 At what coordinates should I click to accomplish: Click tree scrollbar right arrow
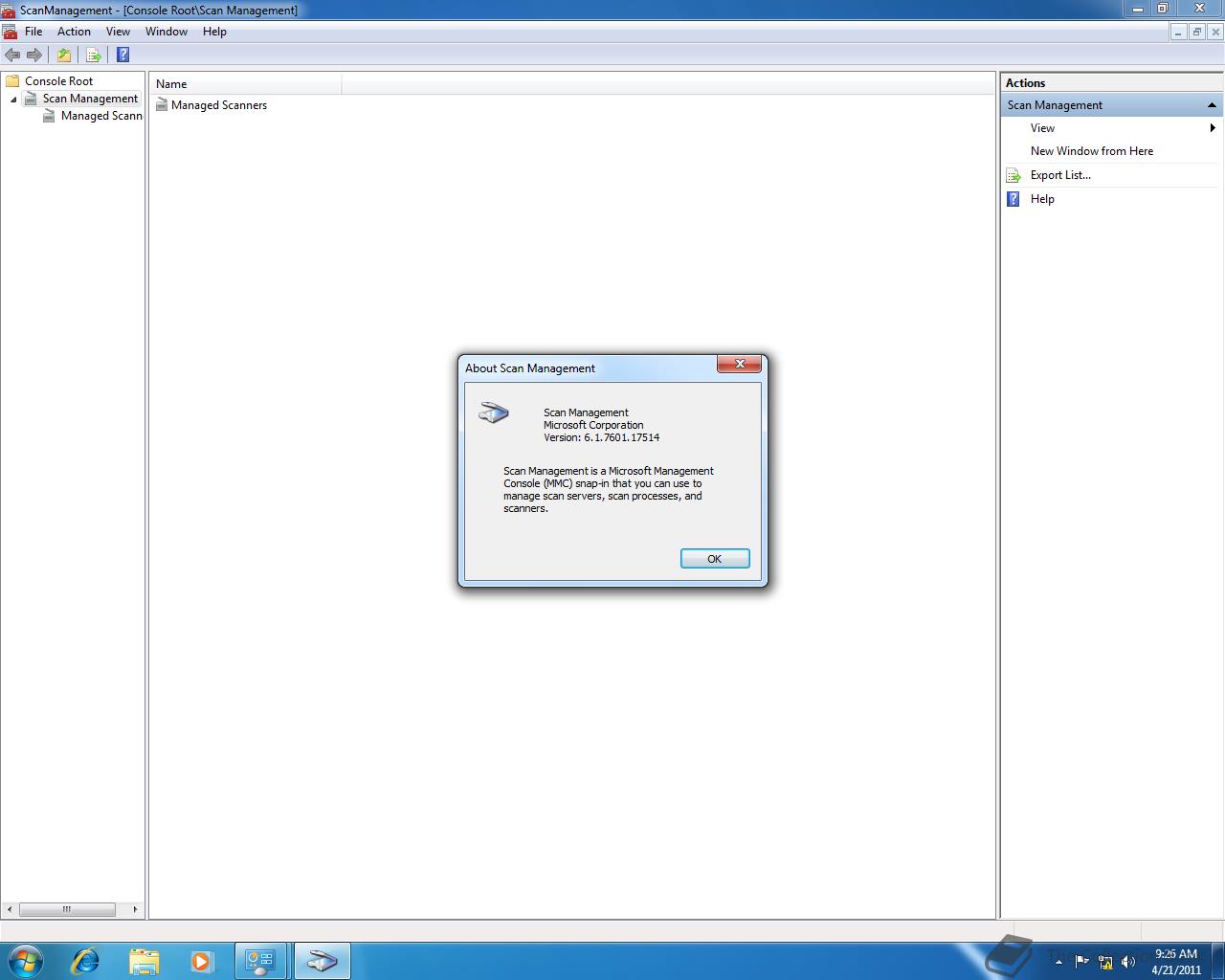tap(135, 909)
